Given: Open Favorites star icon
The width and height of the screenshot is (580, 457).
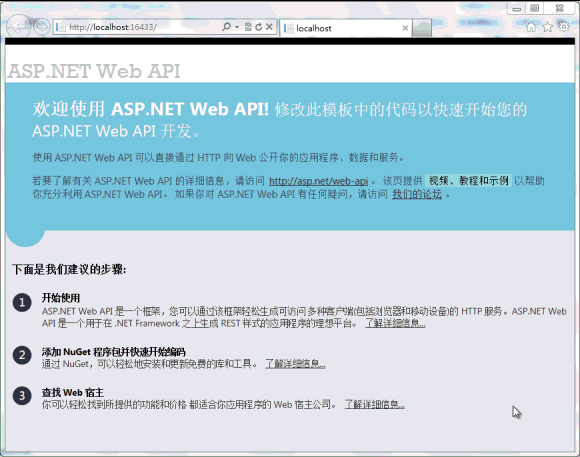Looking at the screenshot, I should [547, 27].
